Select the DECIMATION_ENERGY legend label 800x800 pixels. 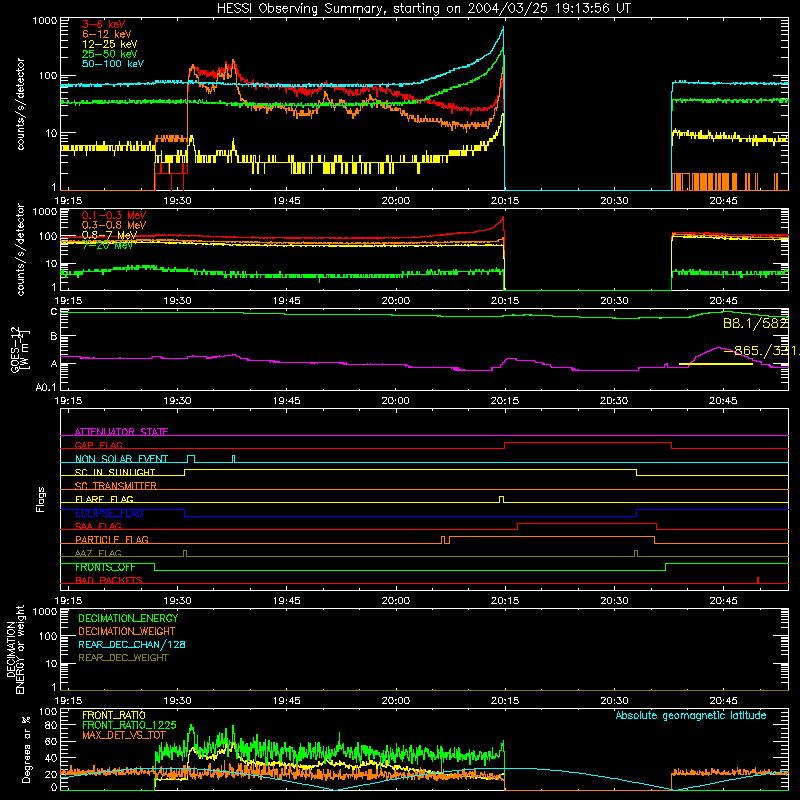(128, 618)
